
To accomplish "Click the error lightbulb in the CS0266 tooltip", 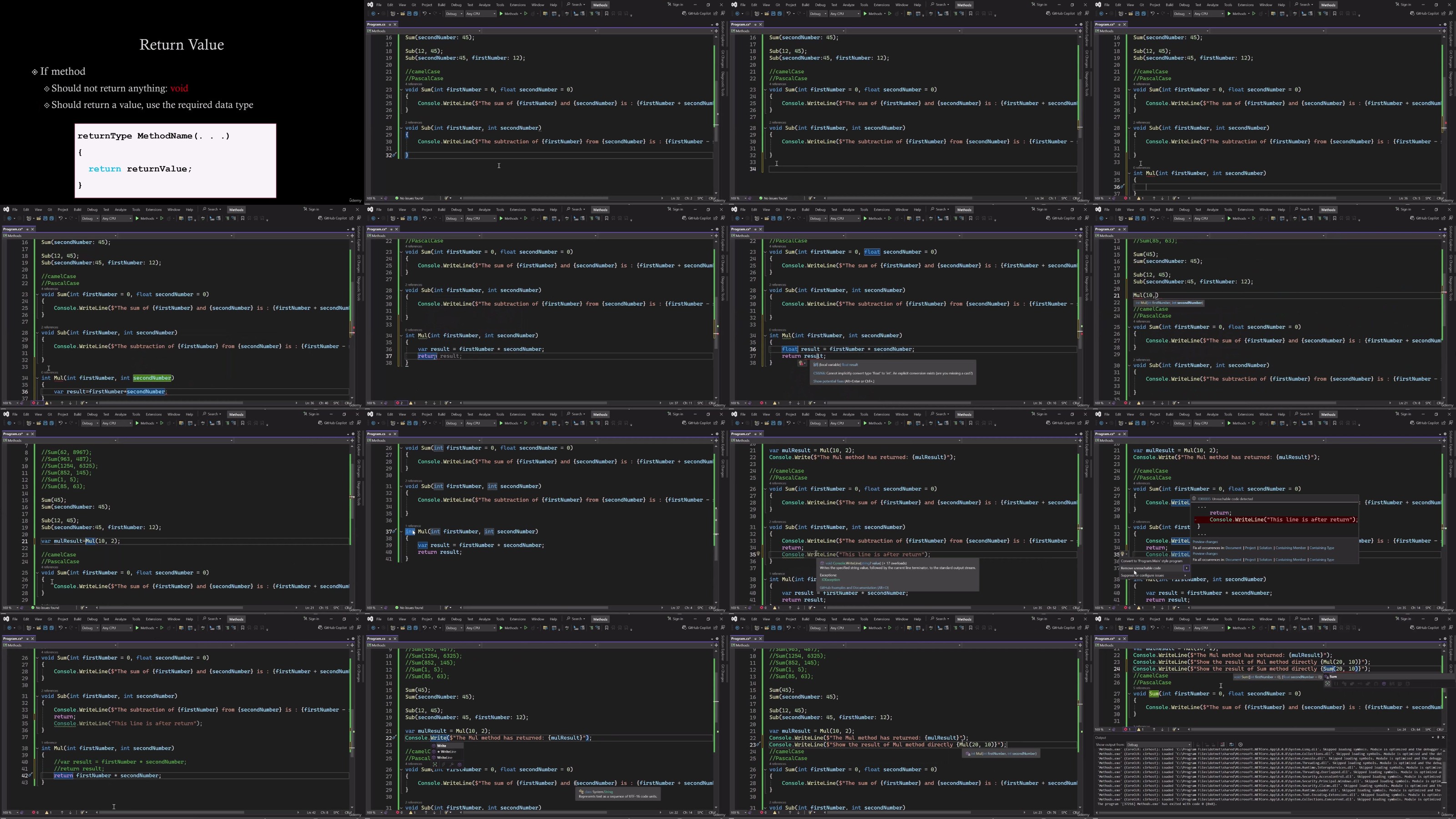I will tap(801, 364).
